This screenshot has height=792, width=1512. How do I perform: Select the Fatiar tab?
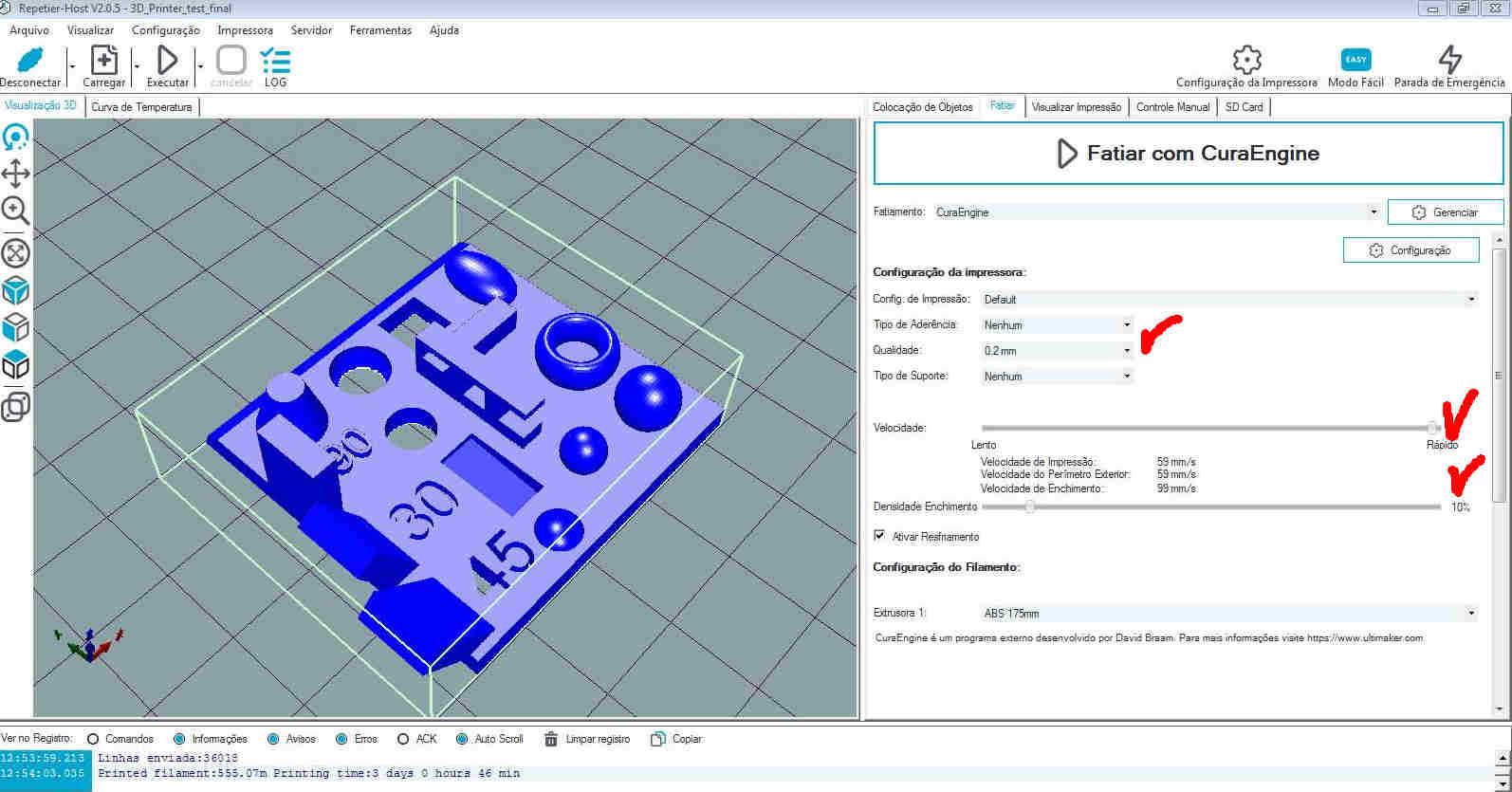pos(1002,105)
